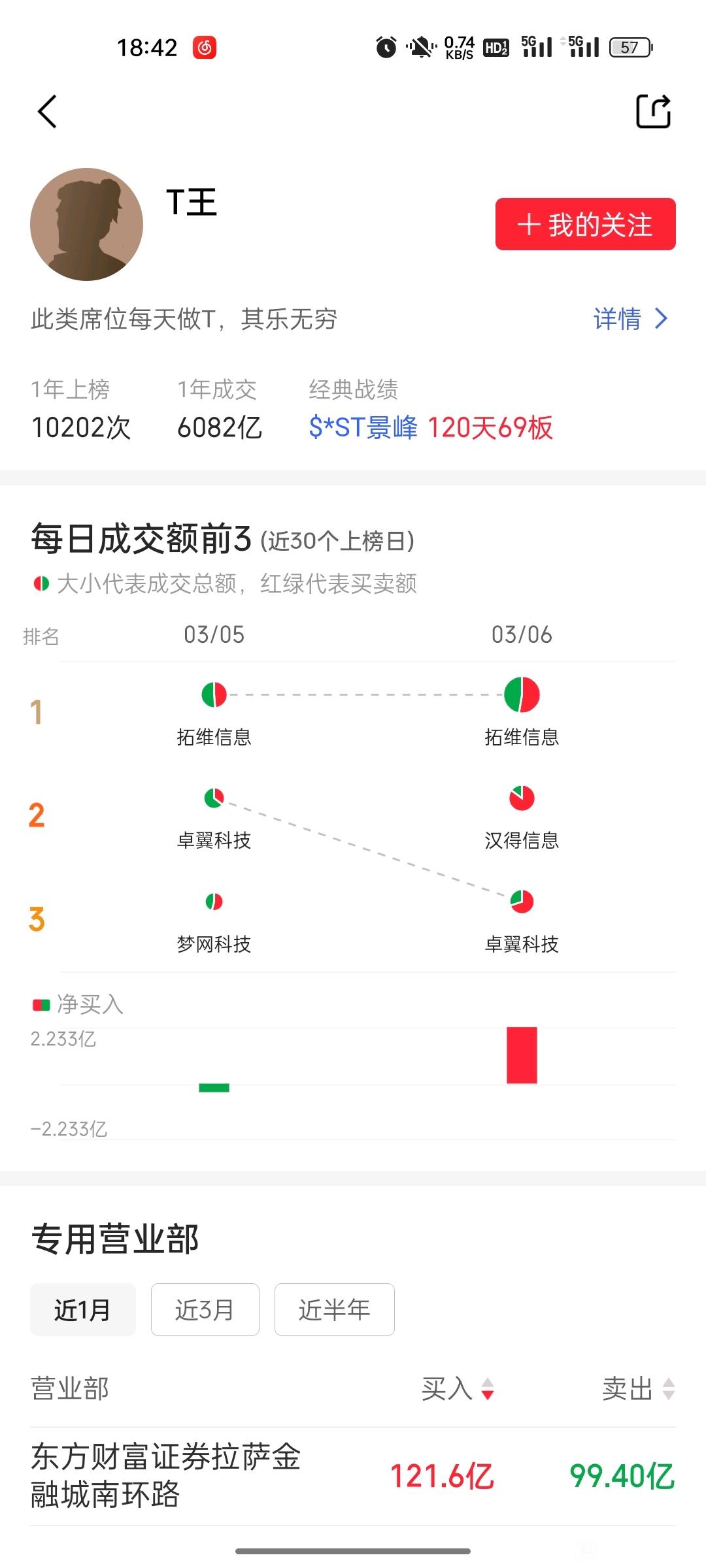706x1568 pixels.
Task: Follow with the 我的关注 button
Action: 585,224
